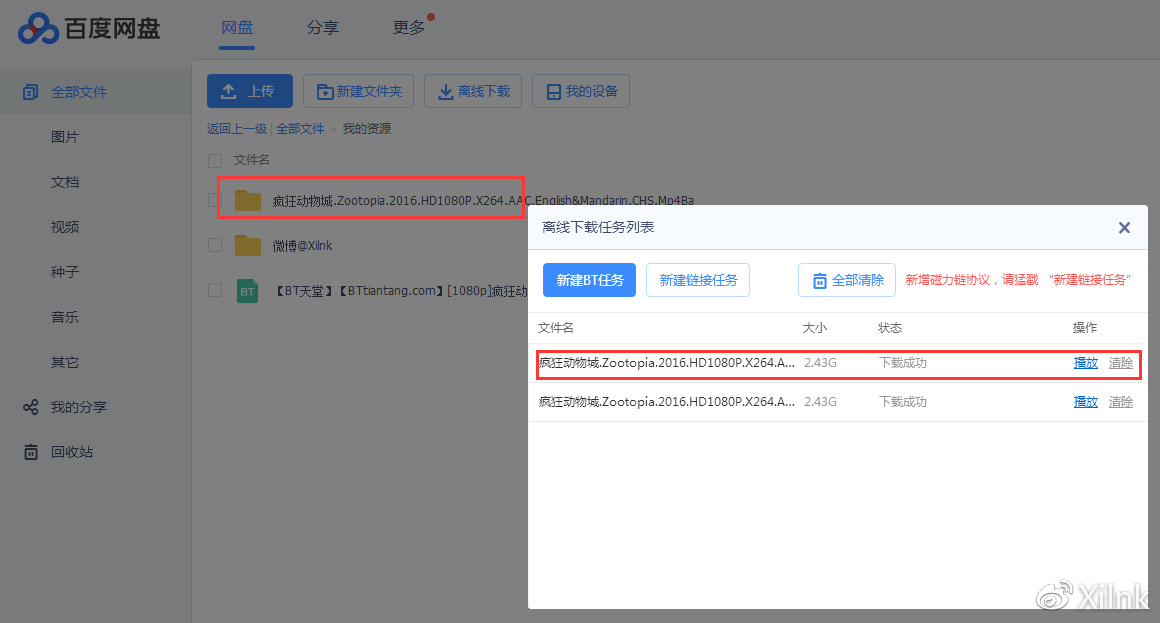
Task: Click 播放 for the first download task
Action: coord(1085,363)
